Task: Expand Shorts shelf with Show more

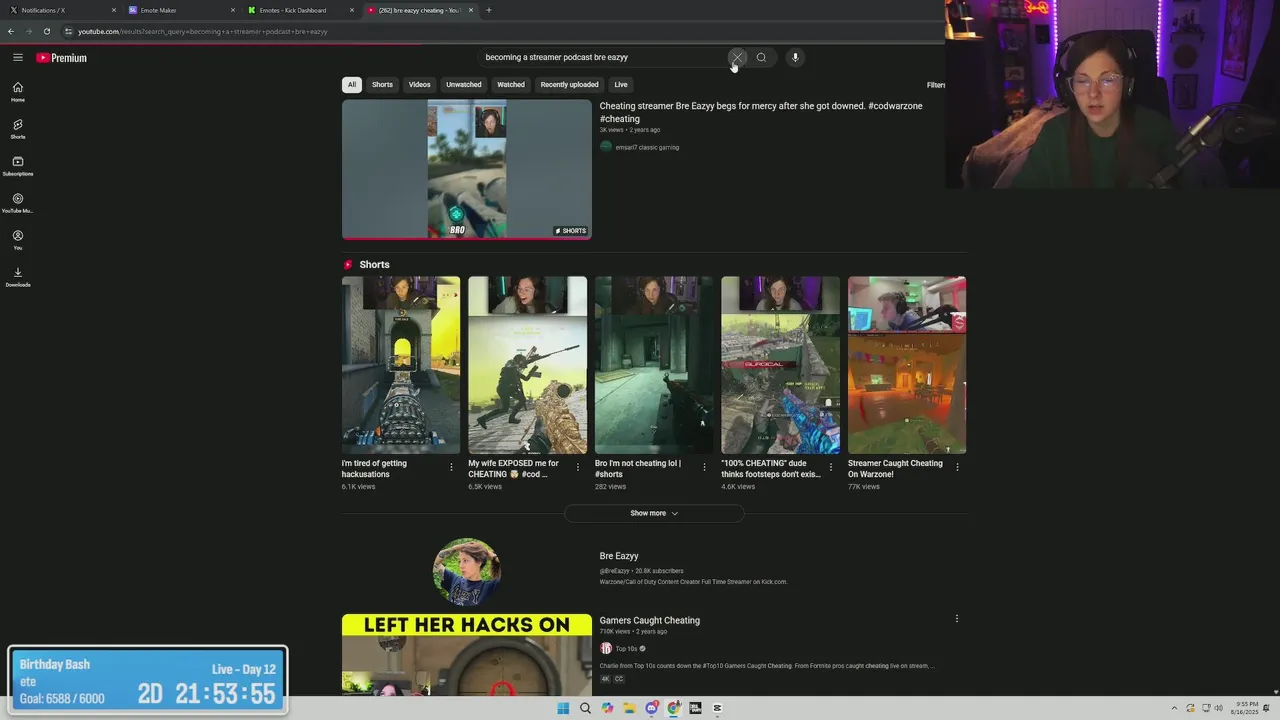Action: pos(654,513)
